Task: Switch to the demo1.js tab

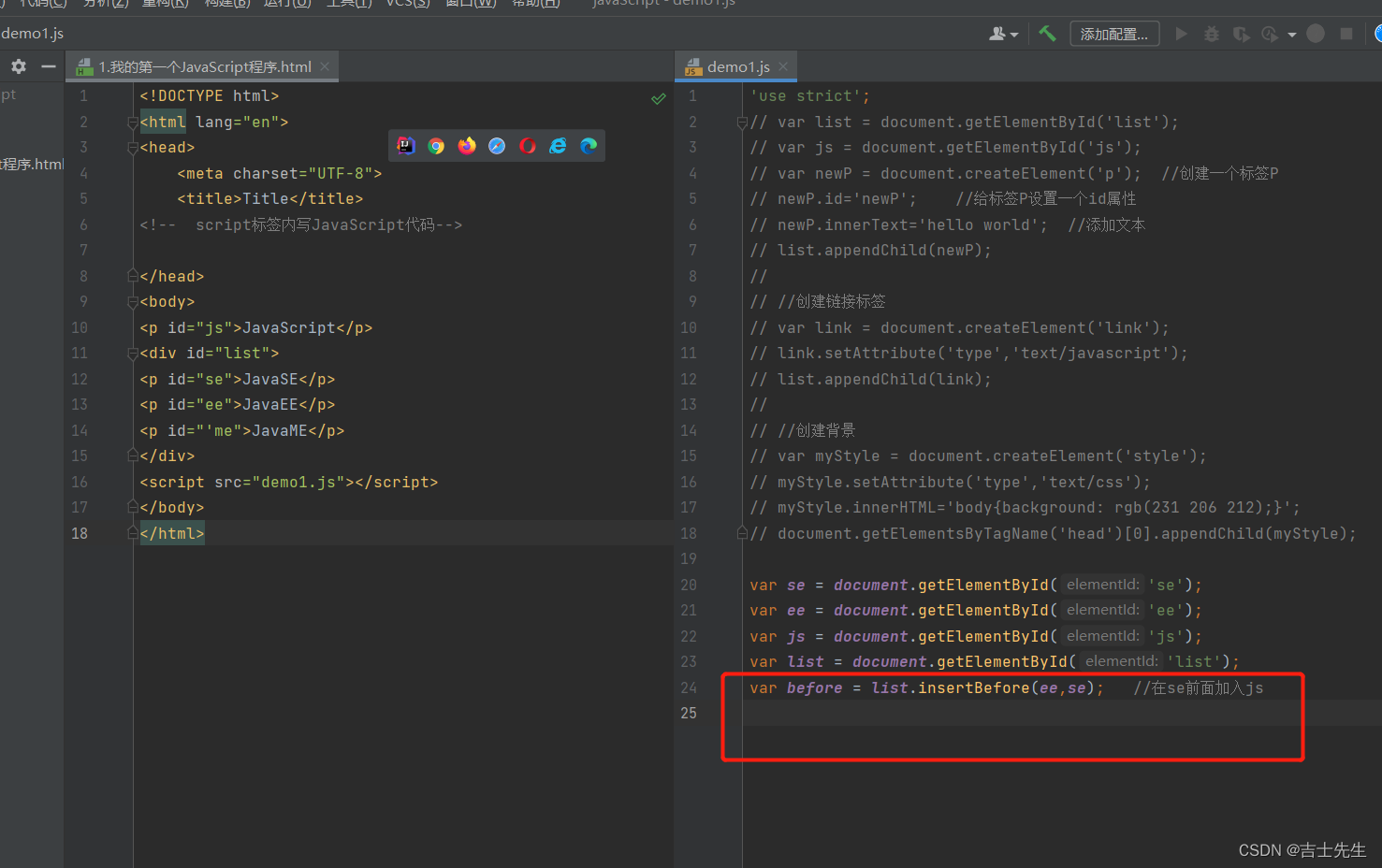Action: 738,66
